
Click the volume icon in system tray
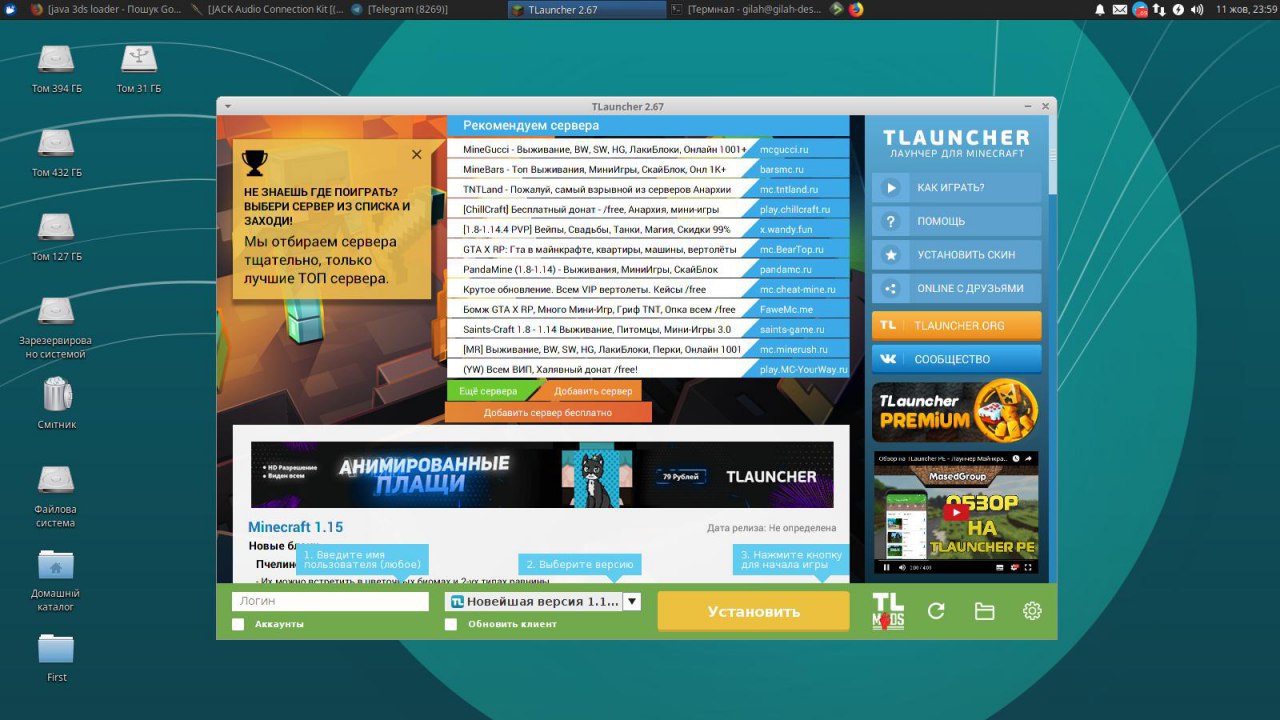point(1197,9)
